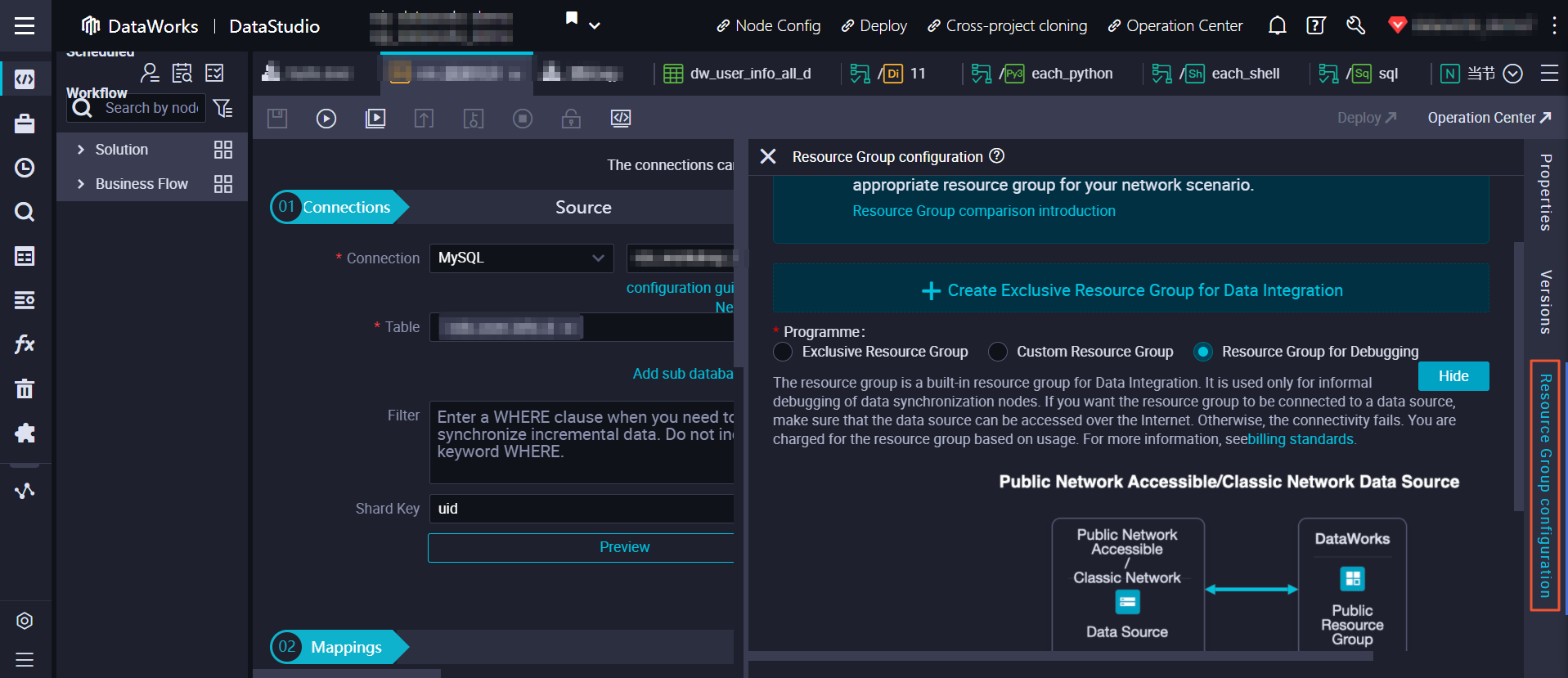Open the help question mark icon in header
The height and width of the screenshot is (678, 1568).
pyautogui.click(x=1316, y=26)
